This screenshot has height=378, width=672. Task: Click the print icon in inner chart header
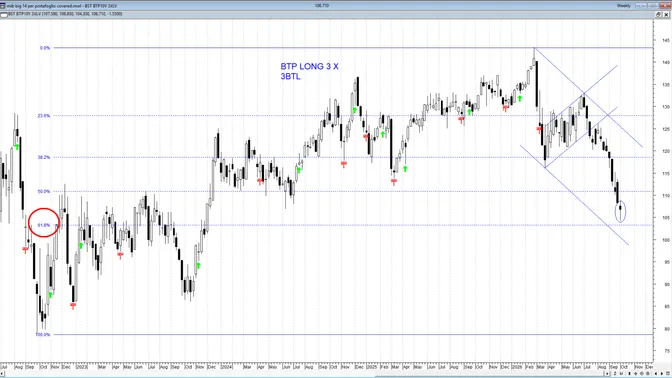point(658,14)
